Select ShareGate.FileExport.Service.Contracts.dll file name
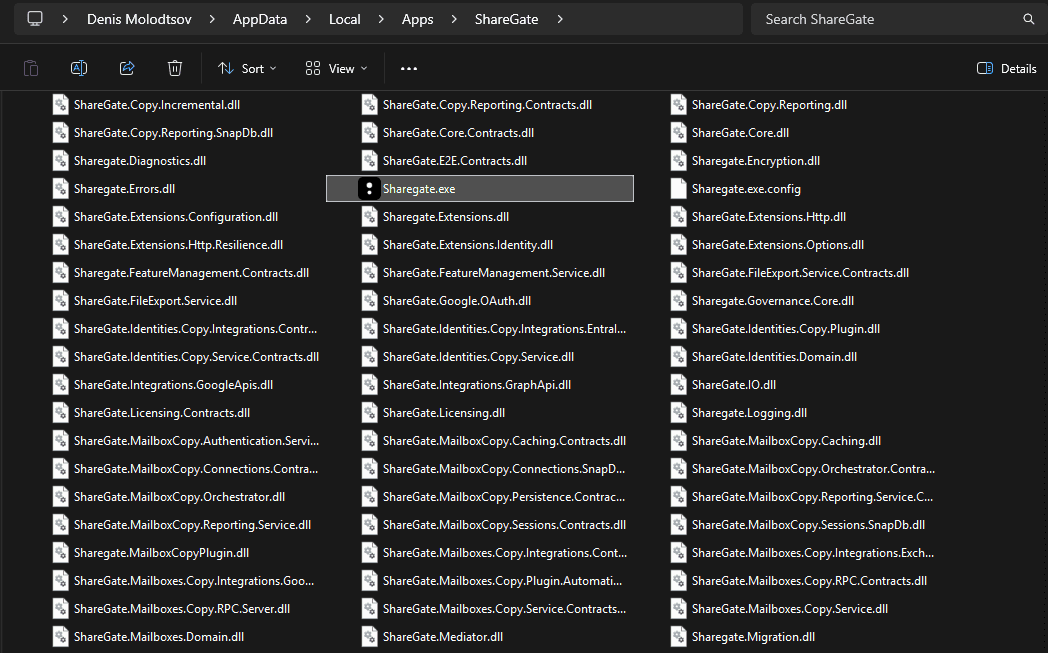Screen dimensions: 1048x653 800,273
